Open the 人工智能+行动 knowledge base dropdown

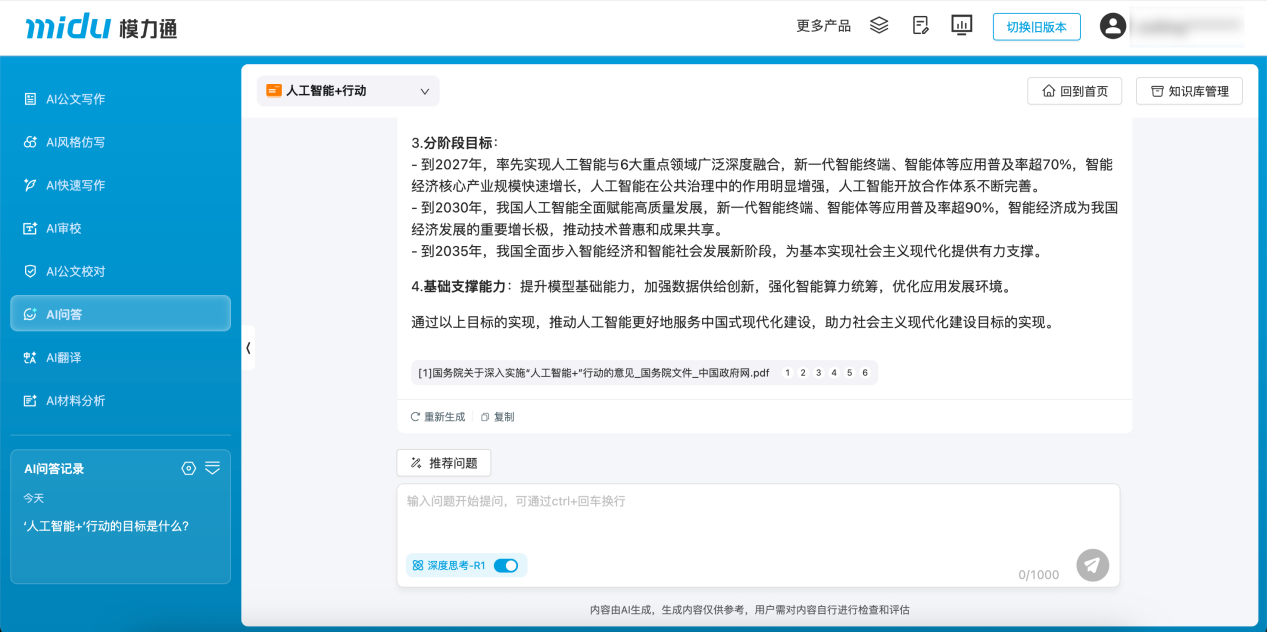pyautogui.click(x=348, y=90)
